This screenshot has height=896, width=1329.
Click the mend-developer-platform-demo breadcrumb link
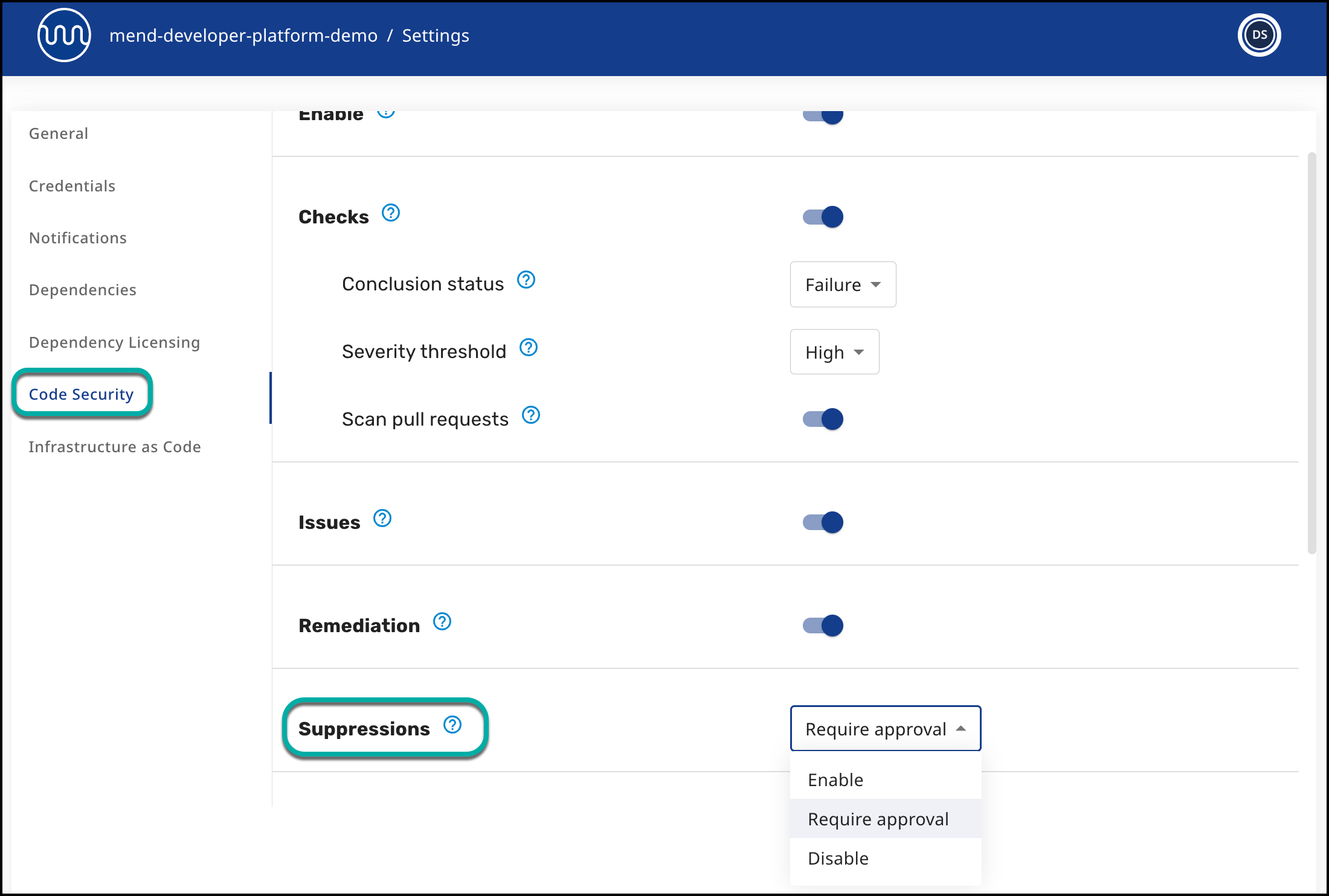[x=243, y=36]
